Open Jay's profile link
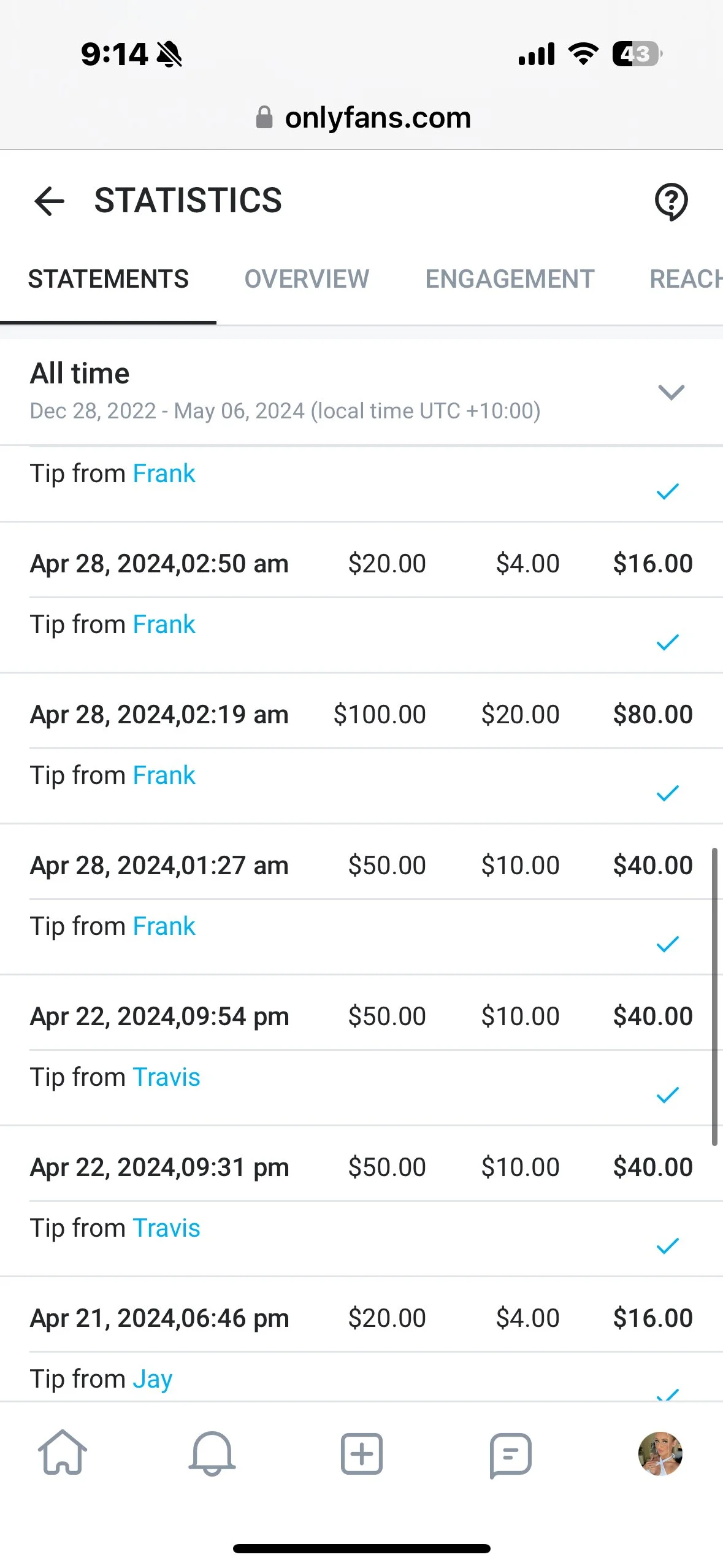The width and height of the screenshot is (723, 1568). (152, 1379)
